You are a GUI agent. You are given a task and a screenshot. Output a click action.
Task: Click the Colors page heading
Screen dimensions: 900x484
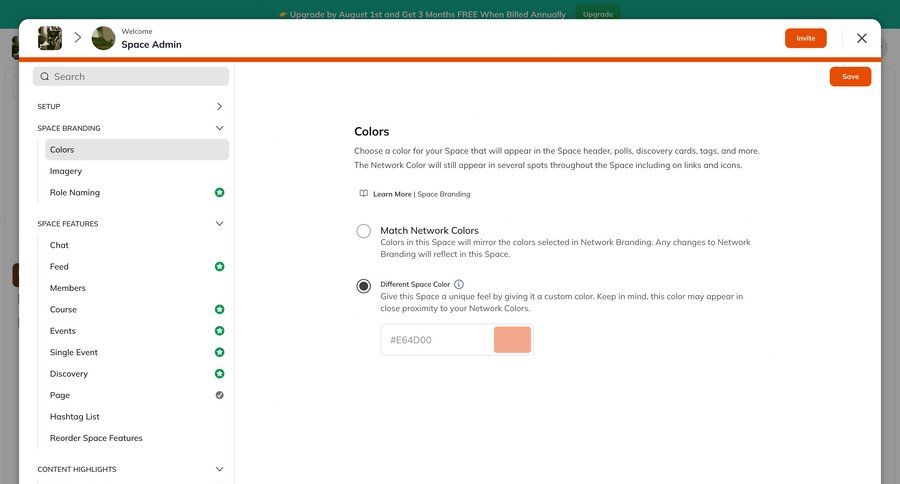(371, 131)
